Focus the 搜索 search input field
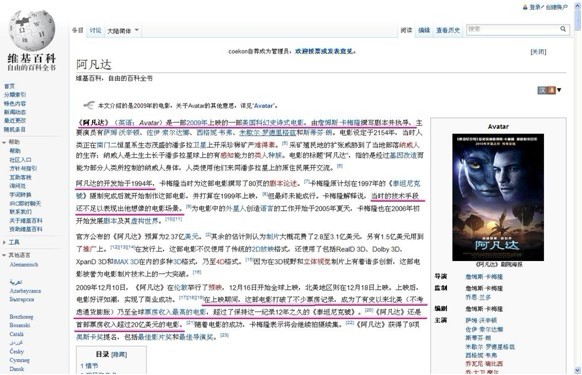The height and width of the screenshot is (375, 582). (x=512, y=29)
